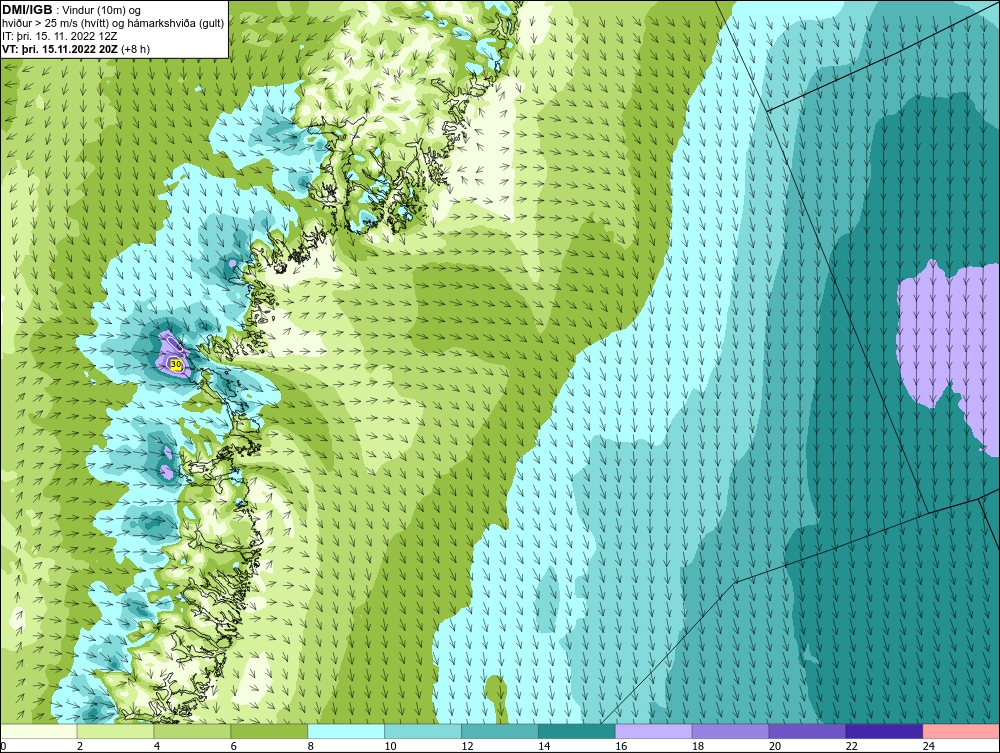Click the legend scale label '12'

click(x=467, y=746)
